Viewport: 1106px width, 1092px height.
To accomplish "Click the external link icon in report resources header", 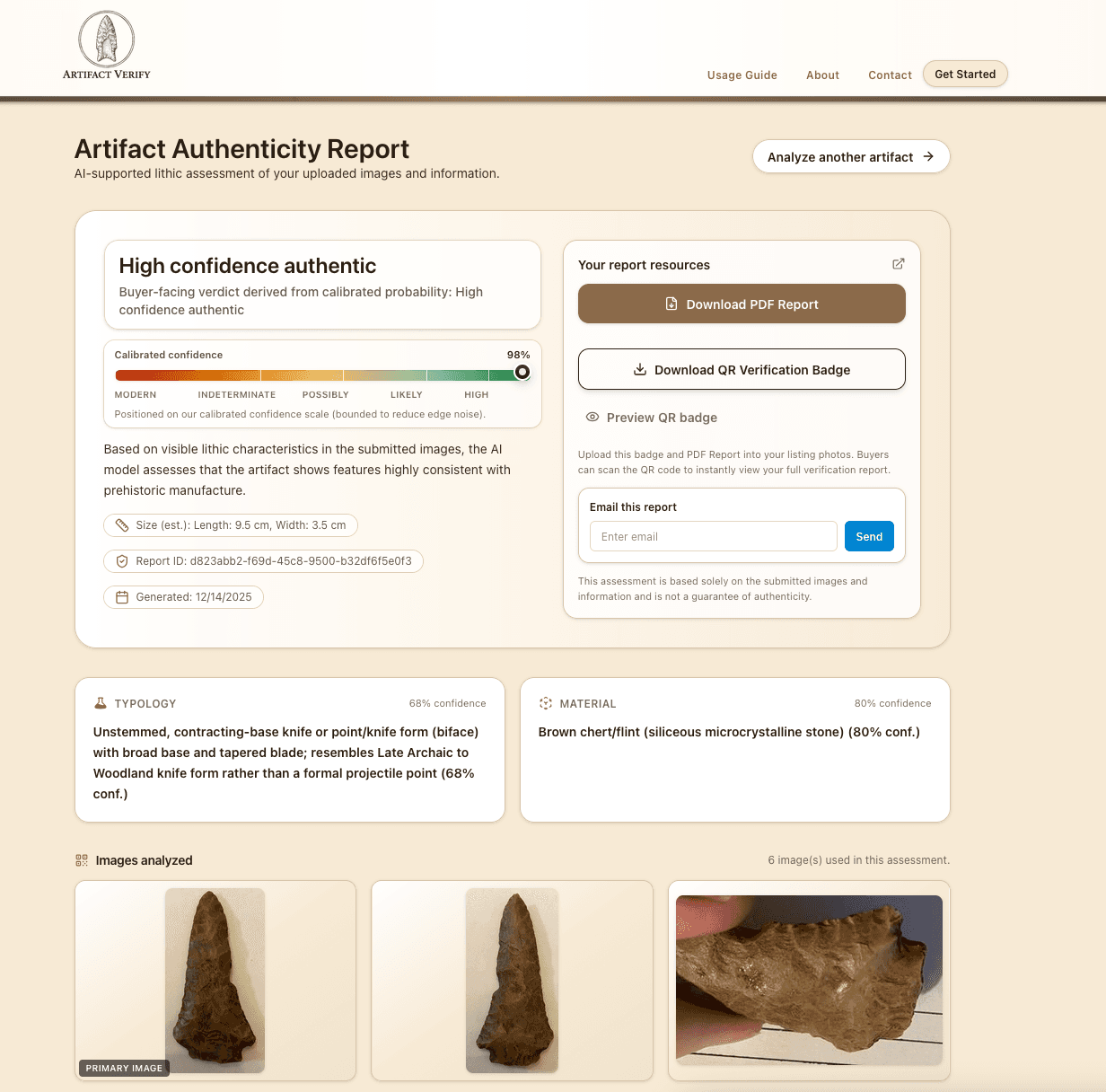I will tap(899, 264).
